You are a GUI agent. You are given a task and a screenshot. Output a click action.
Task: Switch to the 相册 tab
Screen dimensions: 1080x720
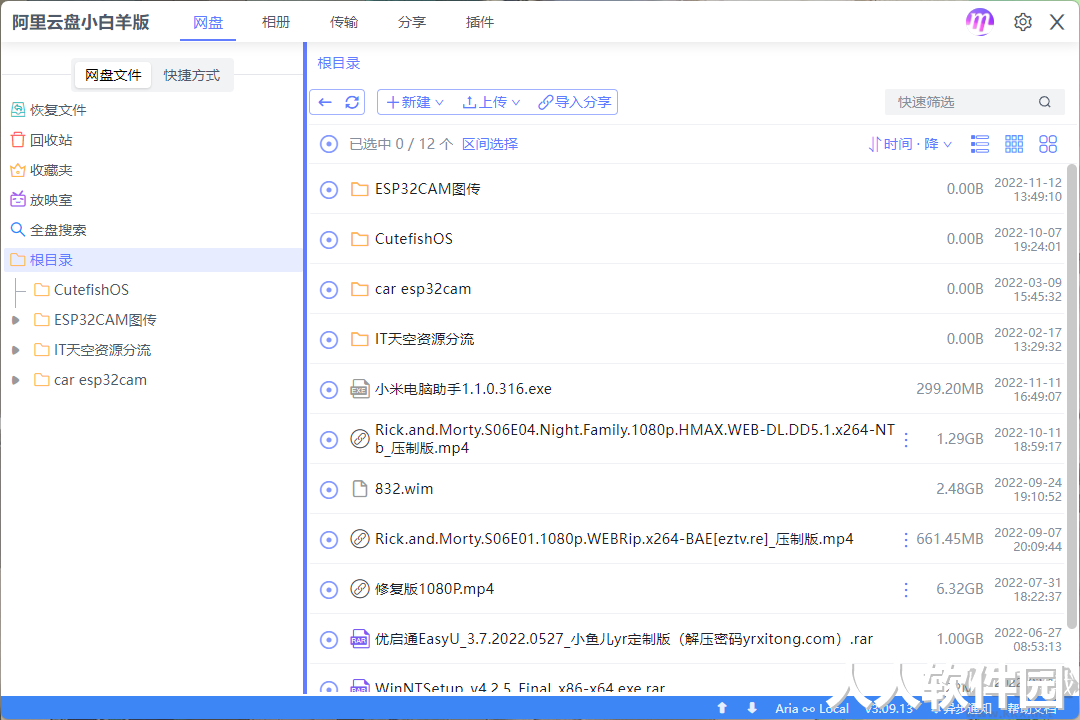click(276, 22)
